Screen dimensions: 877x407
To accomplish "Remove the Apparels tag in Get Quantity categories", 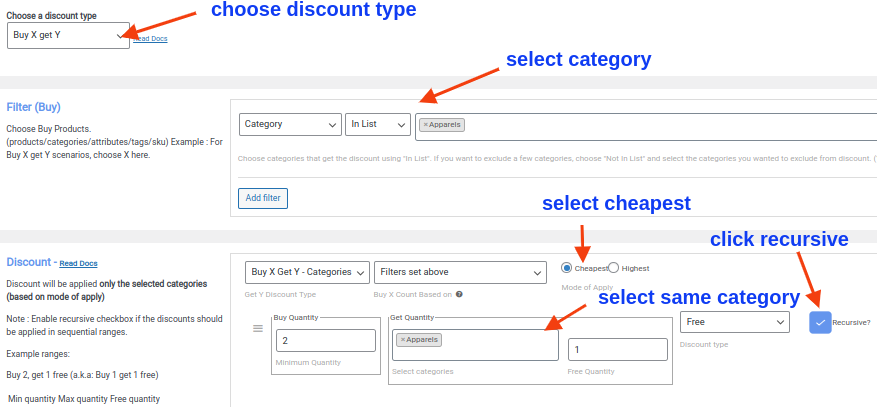I will (x=402, y=340).
